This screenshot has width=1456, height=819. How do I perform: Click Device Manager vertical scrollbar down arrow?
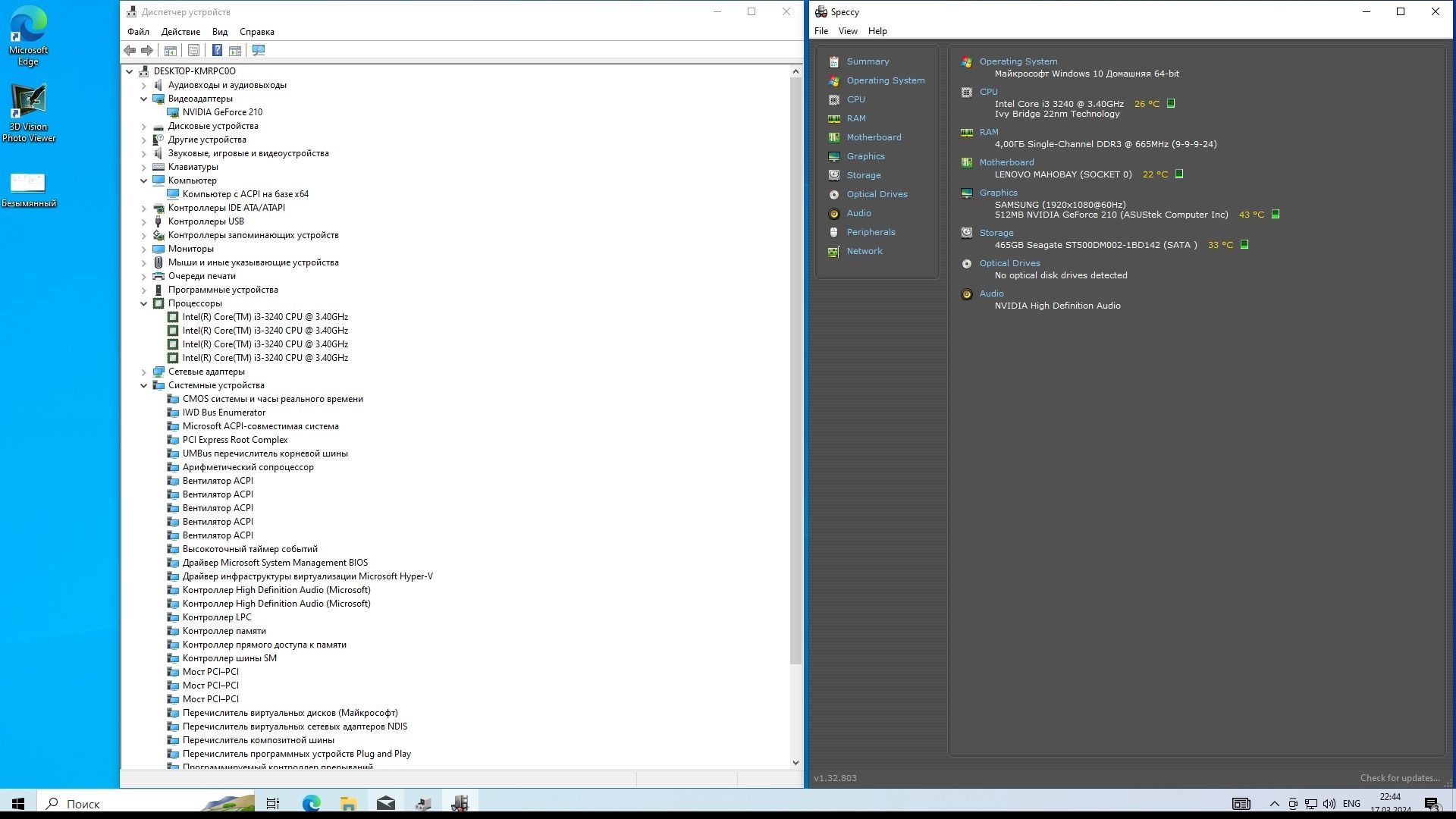(795, 763)
